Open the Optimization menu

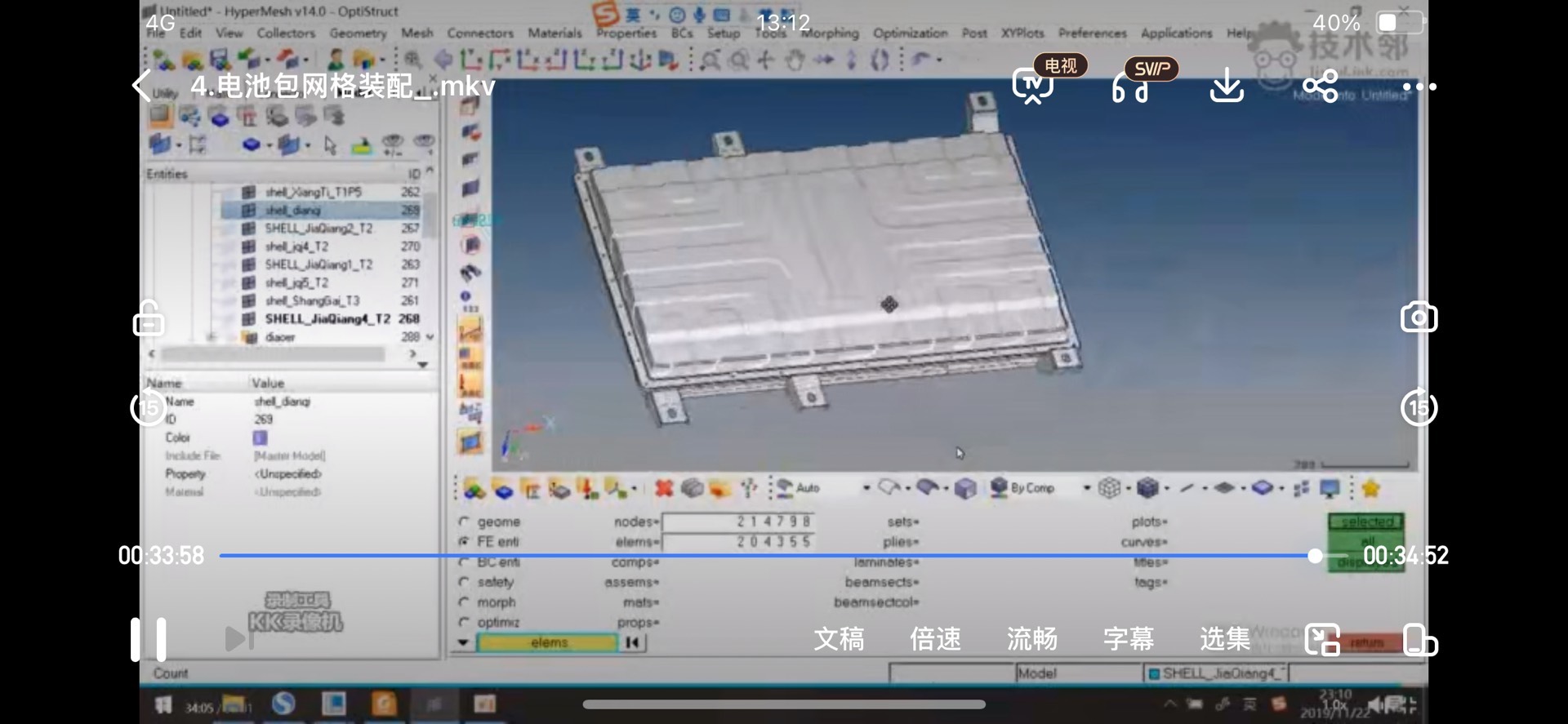point(911,33)
